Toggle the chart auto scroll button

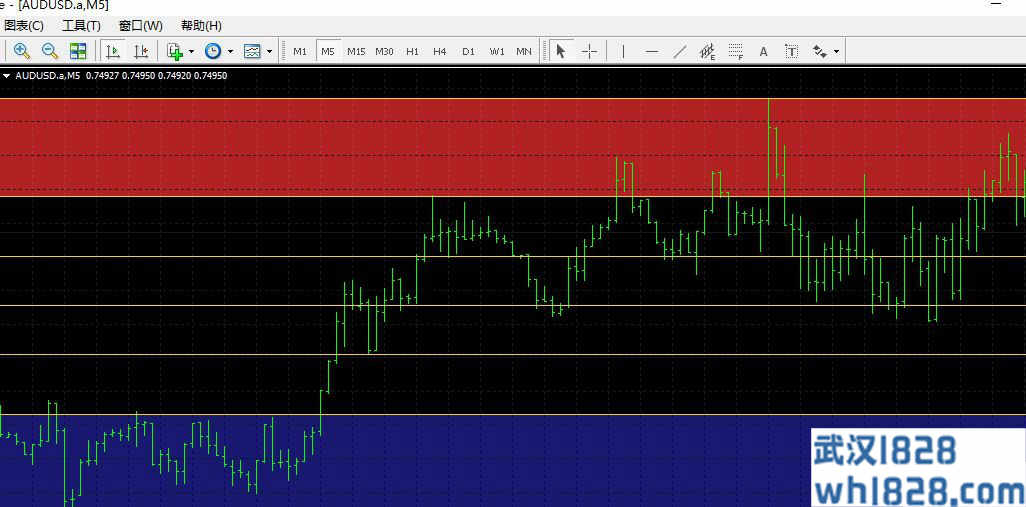(113, 51)
